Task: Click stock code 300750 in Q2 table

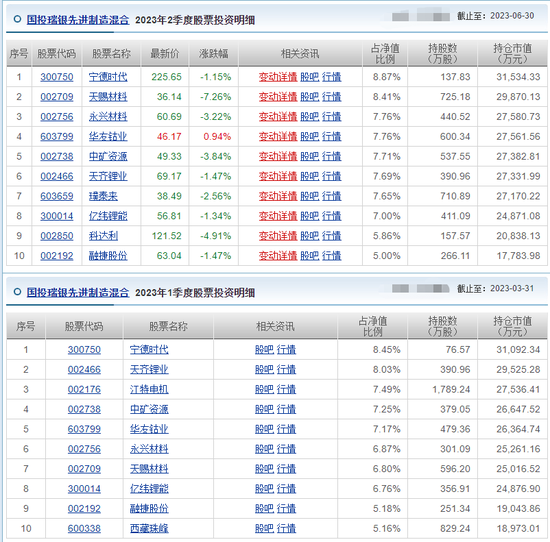Action: tap(57, 77)
